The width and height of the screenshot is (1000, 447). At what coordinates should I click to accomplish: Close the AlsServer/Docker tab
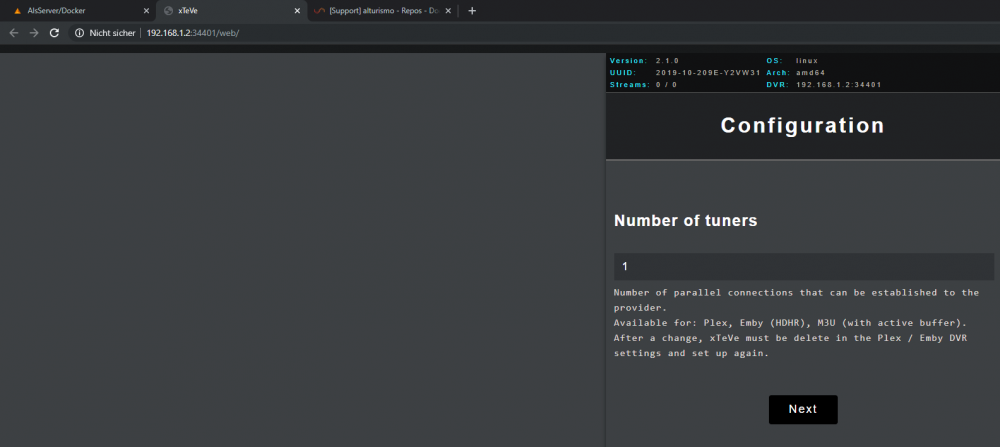[146, 11]
